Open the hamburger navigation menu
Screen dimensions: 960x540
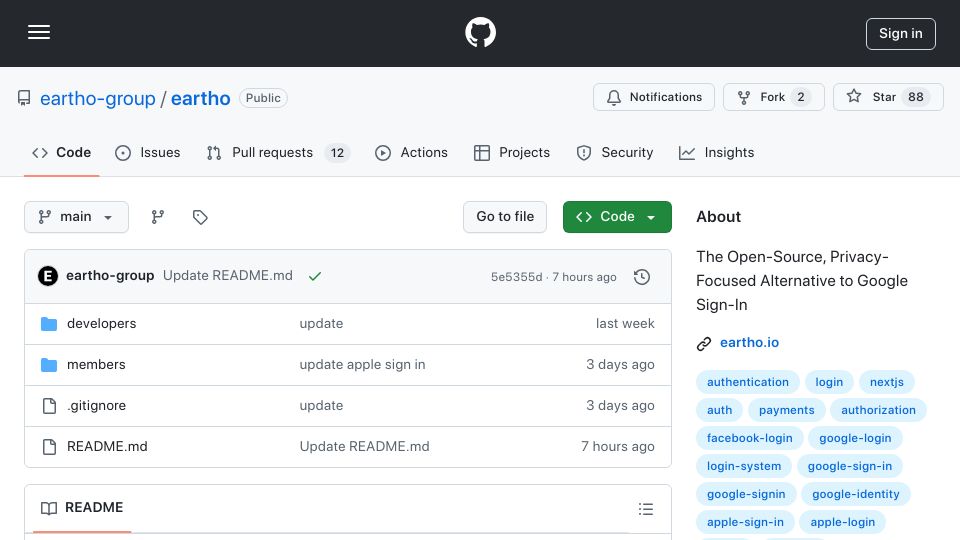click(39, 32)
